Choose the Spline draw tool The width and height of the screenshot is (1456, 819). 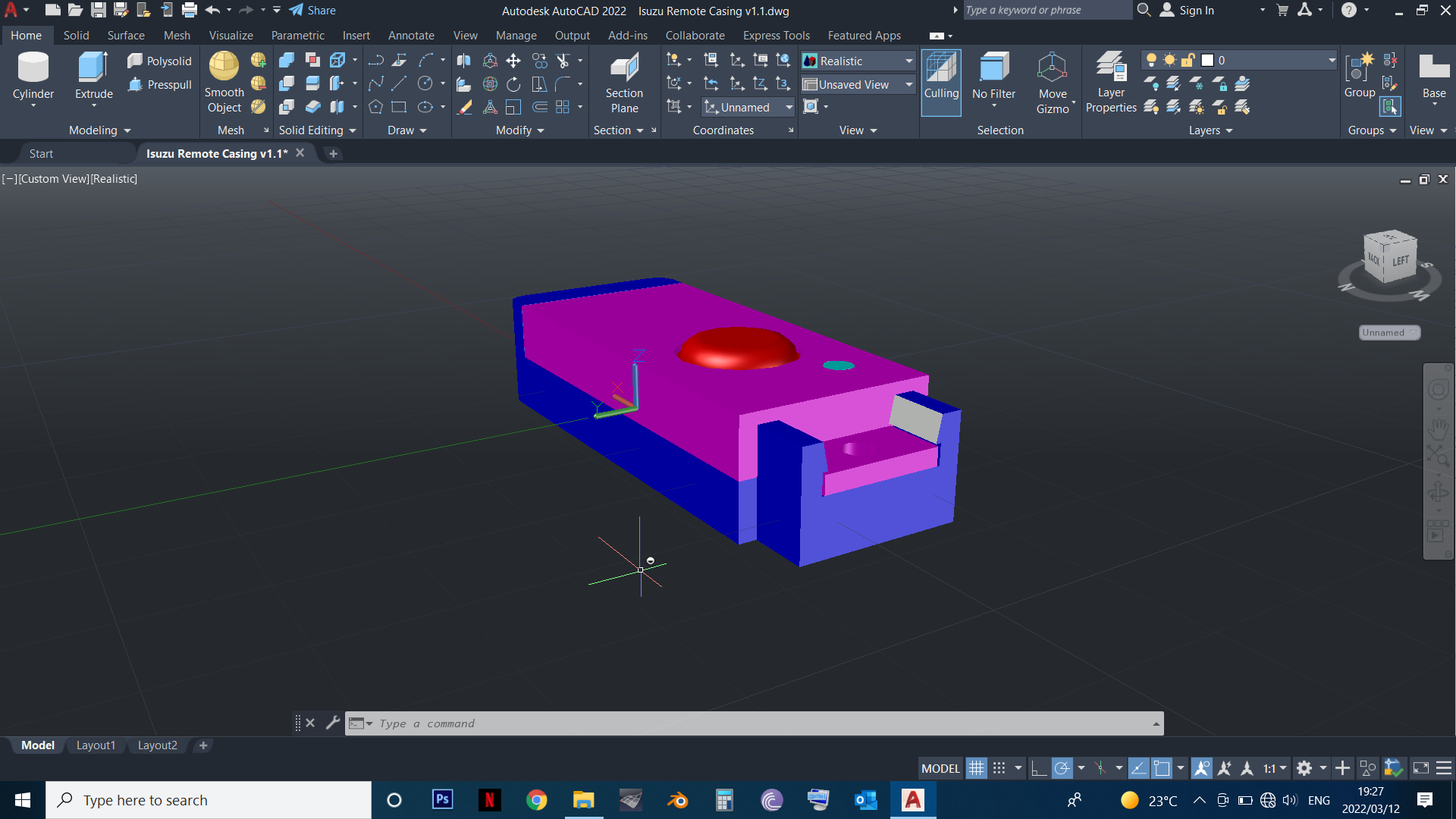[x=375, y=83]
